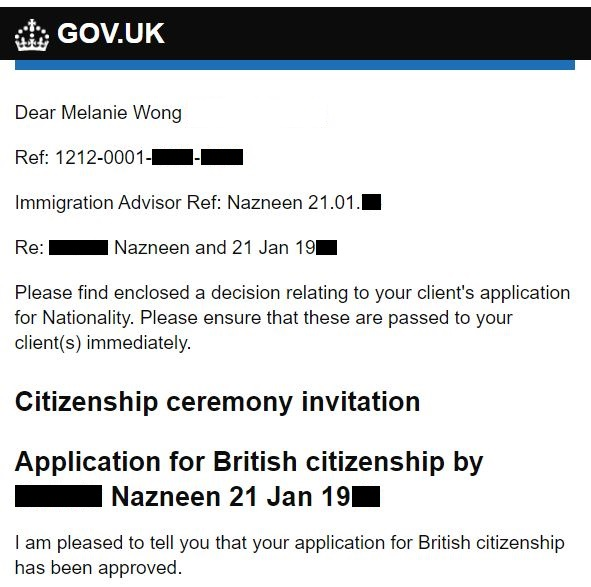The width and height of the screenshot is (591, 587).
Task: Click 'Application for British citizenship by' heading
Action: click(249, 461)
